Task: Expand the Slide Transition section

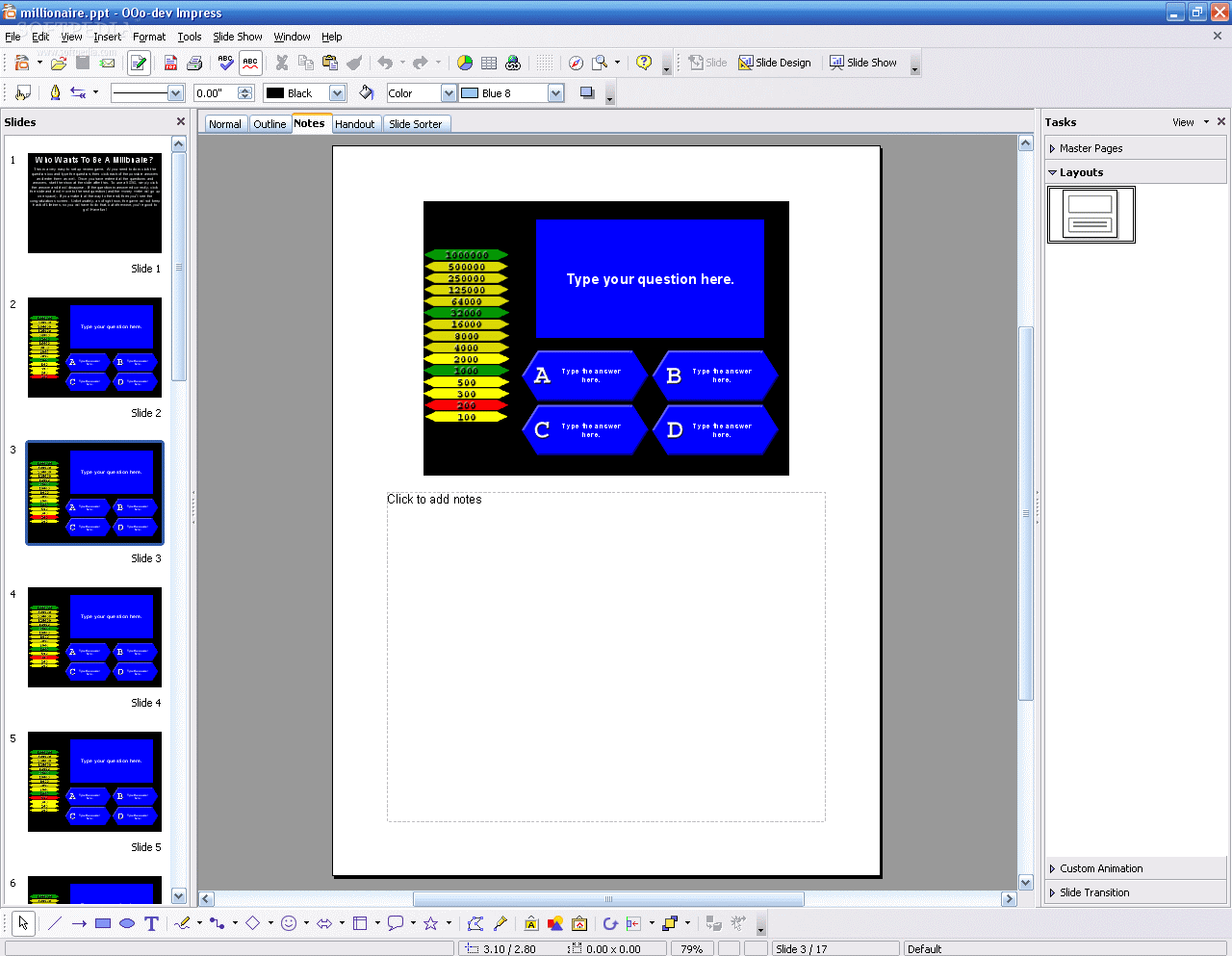Action: coord(1136,892)
